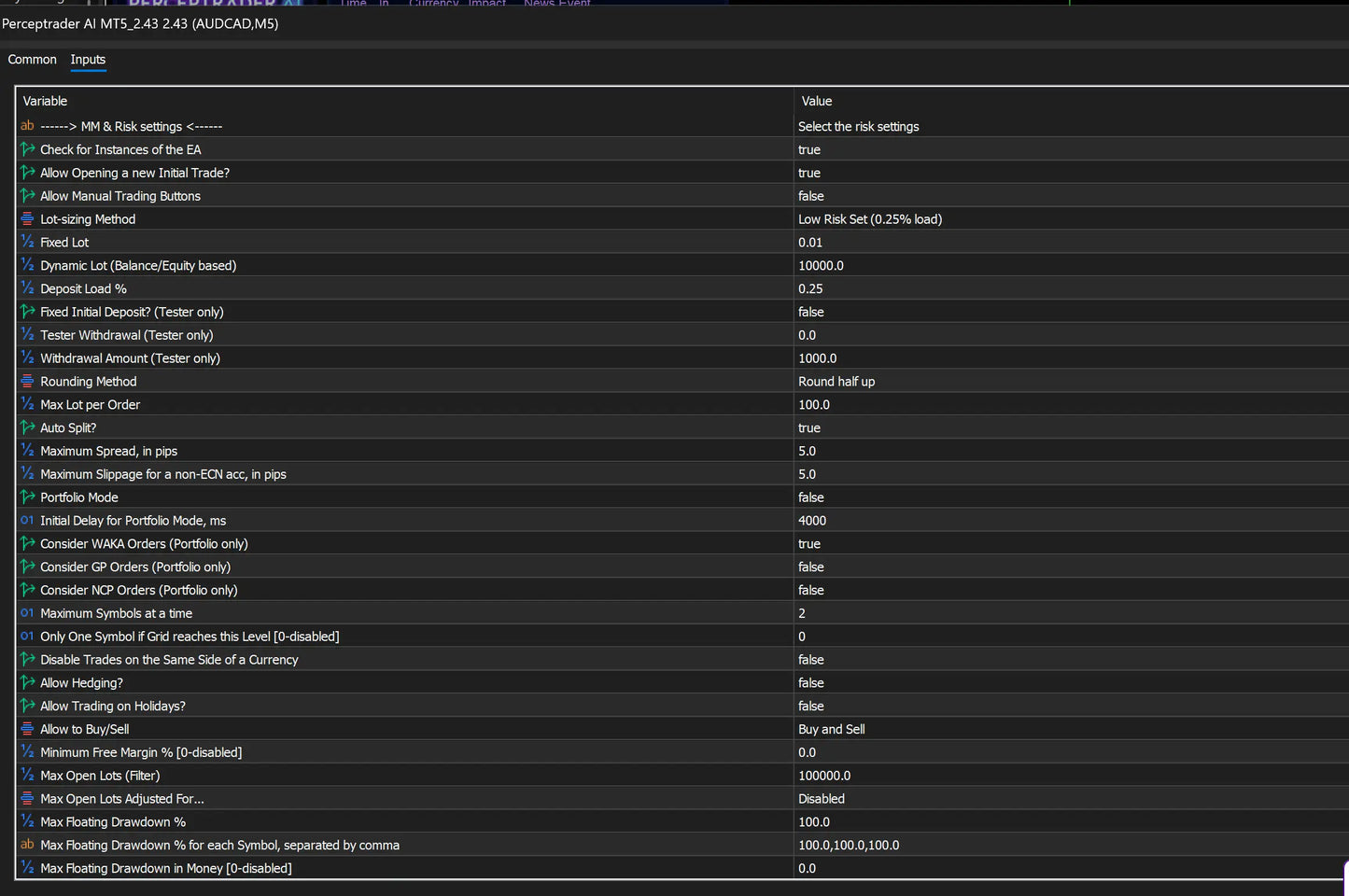
Task: Click the integer icon beside Only One Symbol if Grid
Action: tap(27, 637)
